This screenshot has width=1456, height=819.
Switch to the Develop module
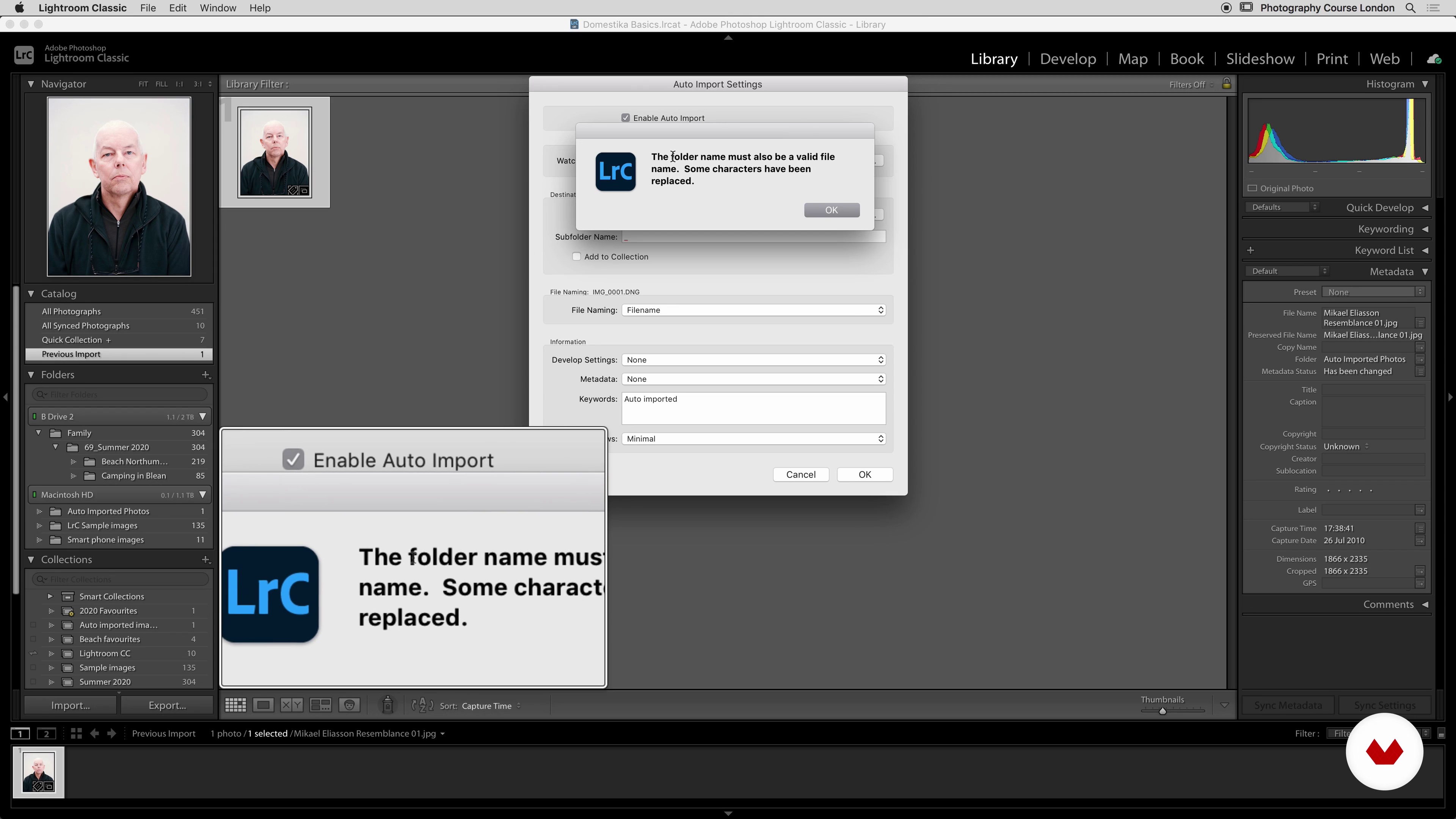tap(1068, 59)
